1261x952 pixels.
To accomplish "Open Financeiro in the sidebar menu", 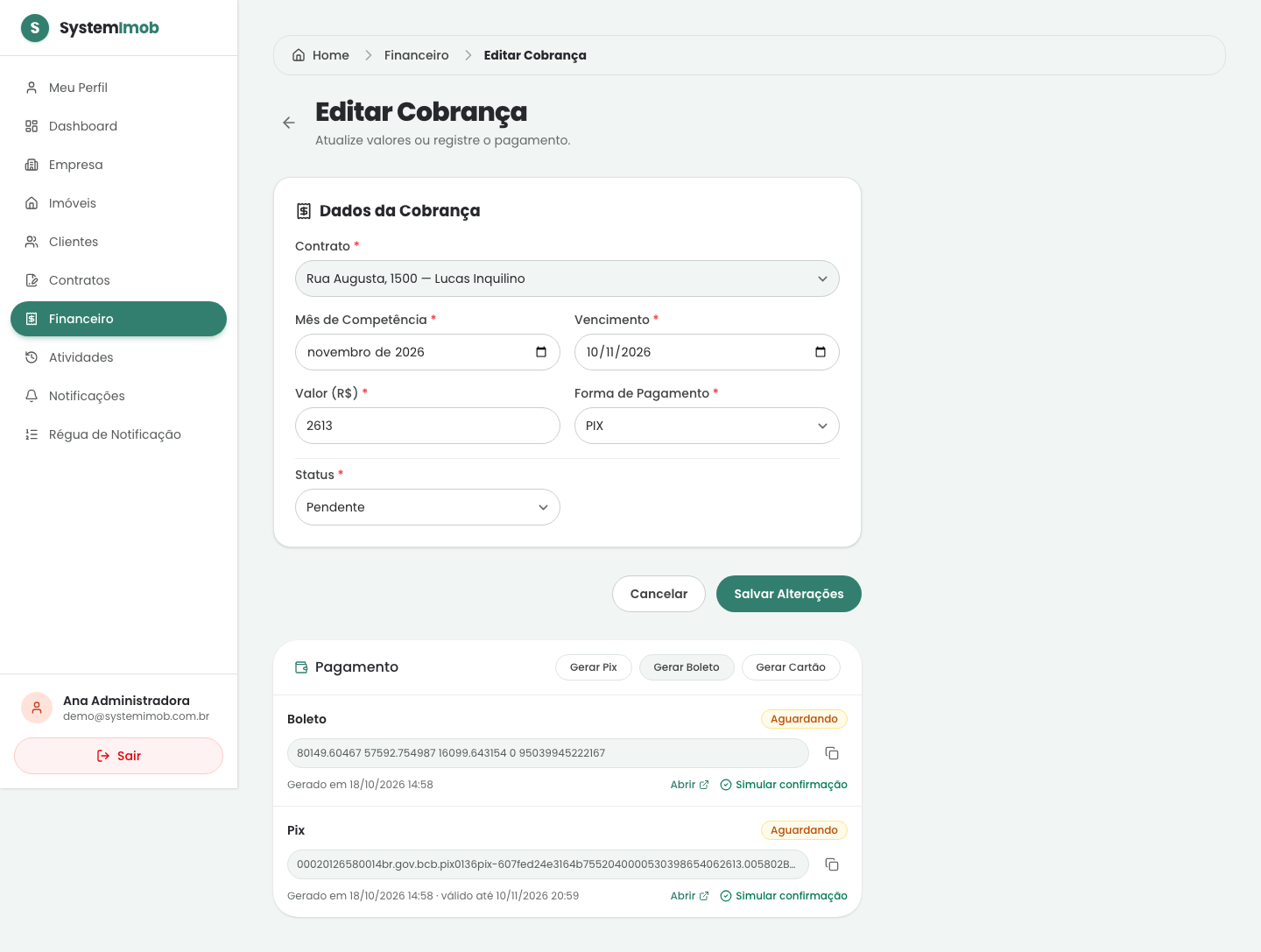I will (x=118, y=319).
